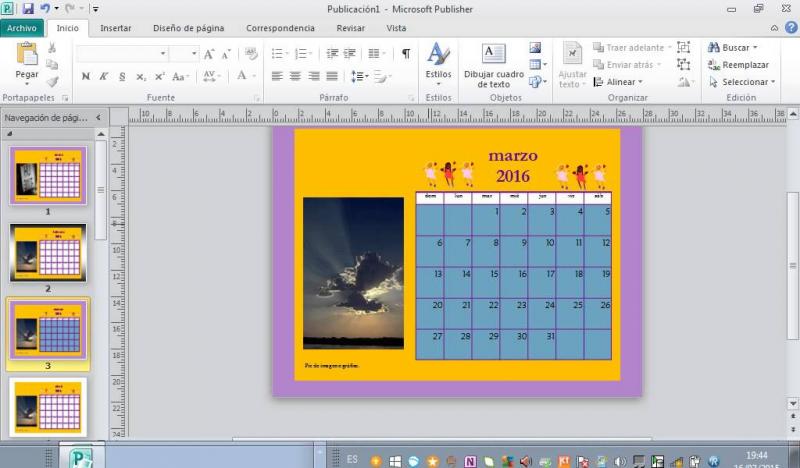The image size is (800, 468).
Task: Toggle underline with the S button
Action: [122, 77]
